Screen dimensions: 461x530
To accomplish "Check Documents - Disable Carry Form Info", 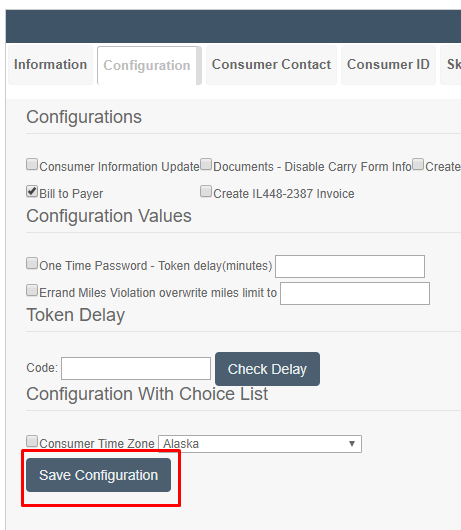I will click(206, 164).
